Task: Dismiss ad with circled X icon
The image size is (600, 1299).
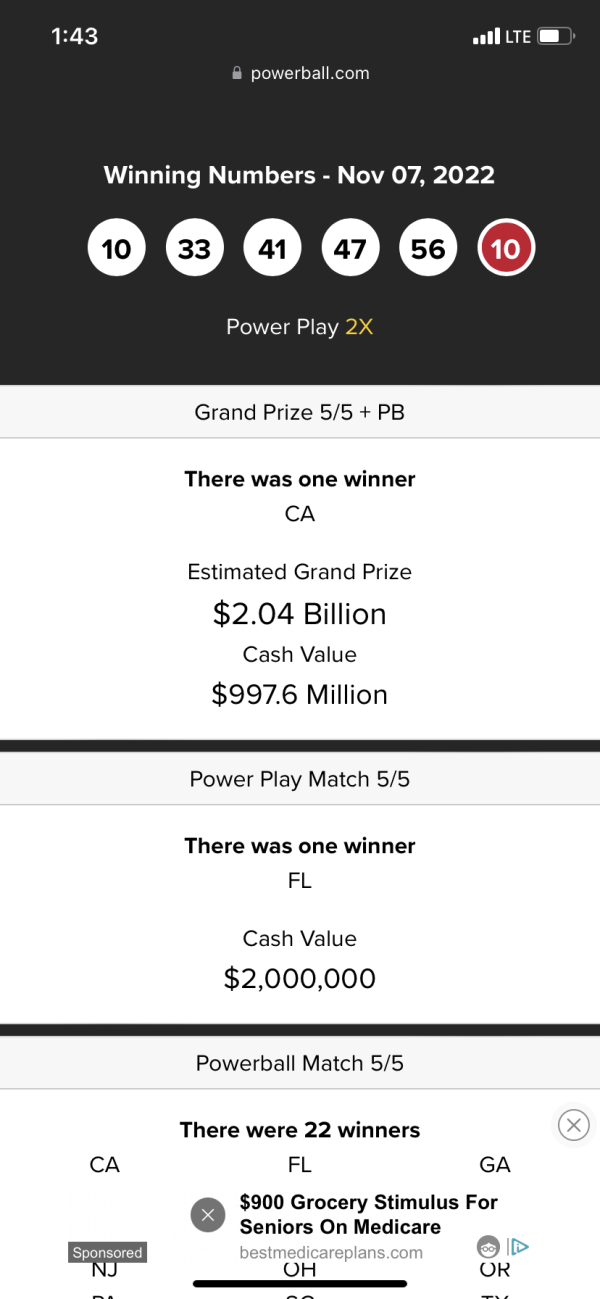Action: tap(573, 1125)
